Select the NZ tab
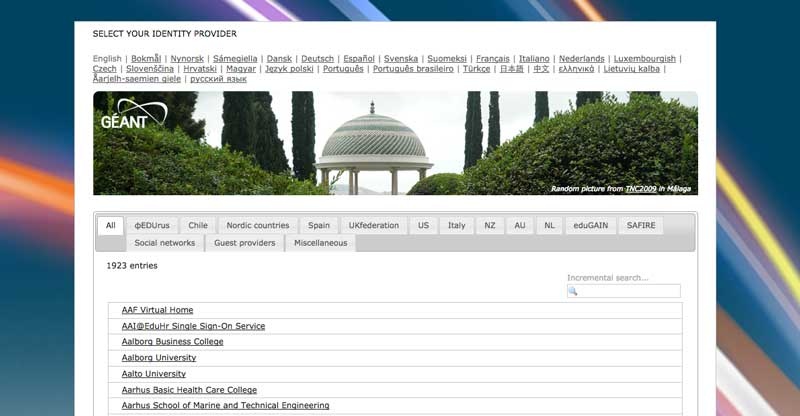 pyautogui.click(x=490, y=226)
